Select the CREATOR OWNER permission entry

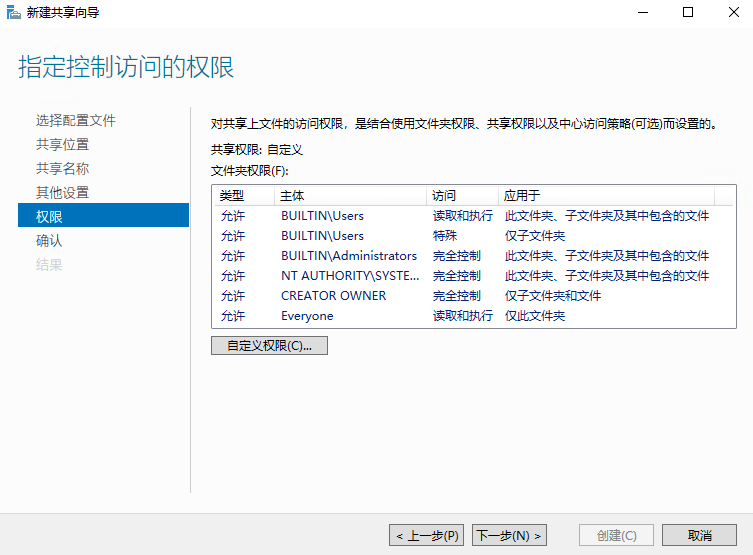tap(333, 296)
